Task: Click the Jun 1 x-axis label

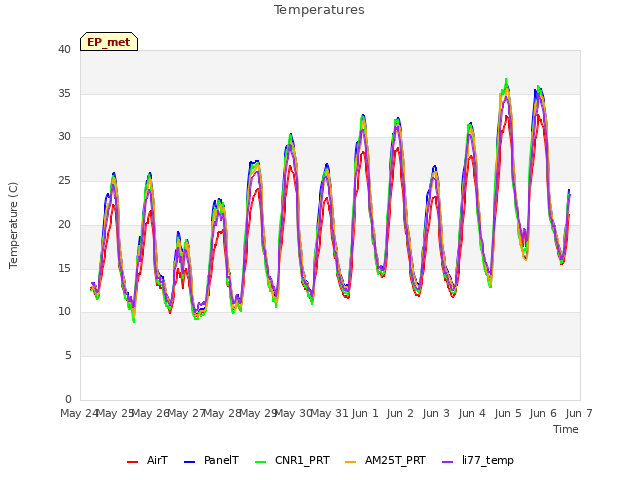Action: (x=365, y=413)
